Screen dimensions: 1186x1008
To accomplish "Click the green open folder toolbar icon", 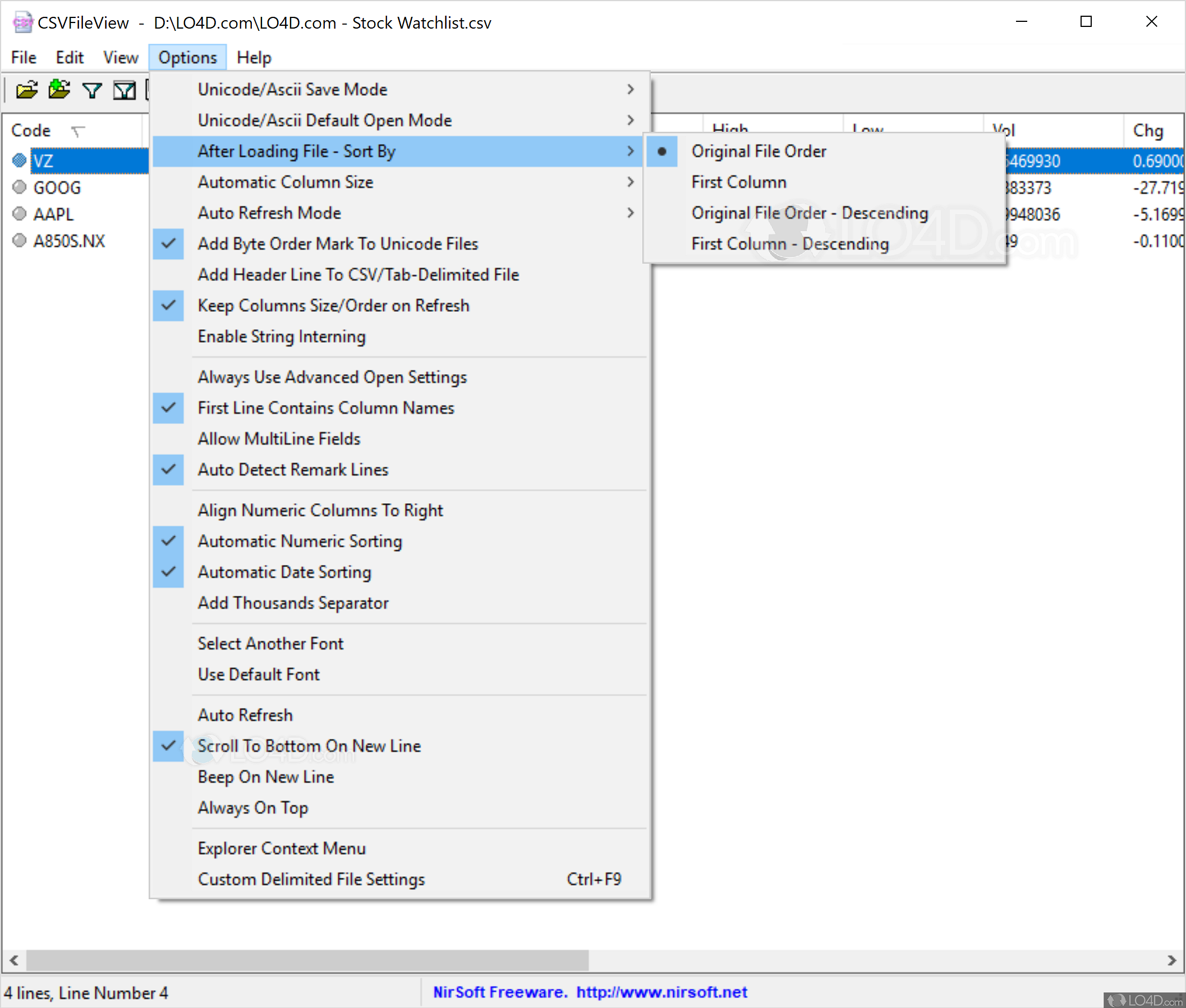I will [x=59, y=90].
